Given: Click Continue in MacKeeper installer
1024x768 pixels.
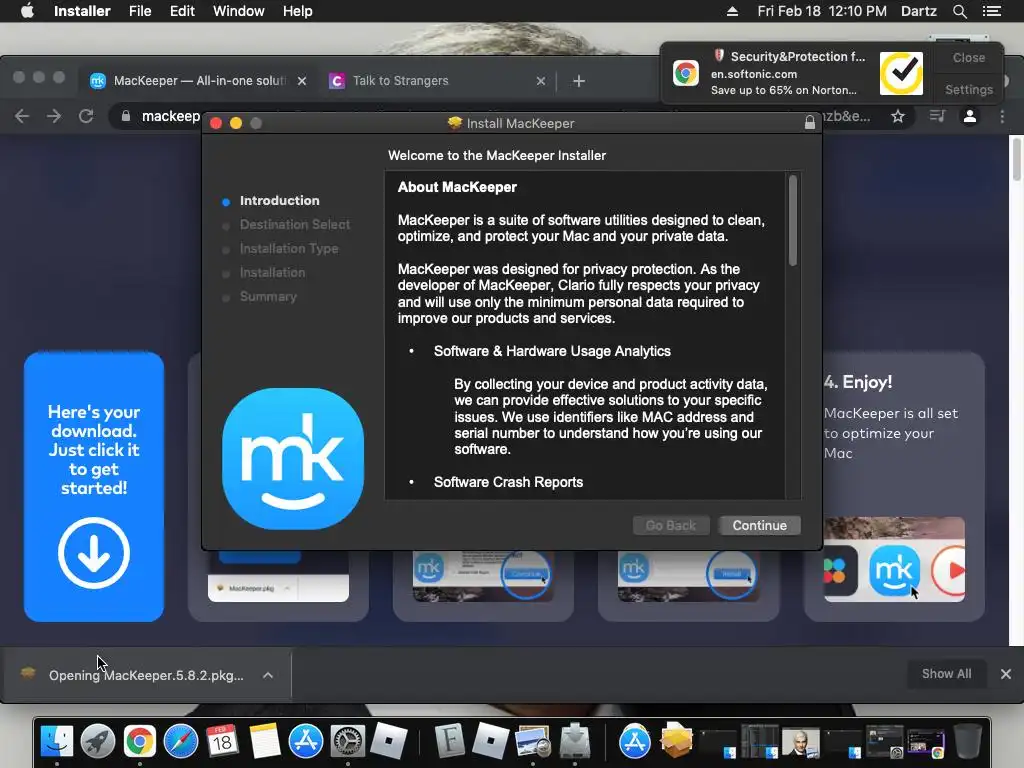Looking at the screenshot, I should pyautogui.click(x=760, y=526).
